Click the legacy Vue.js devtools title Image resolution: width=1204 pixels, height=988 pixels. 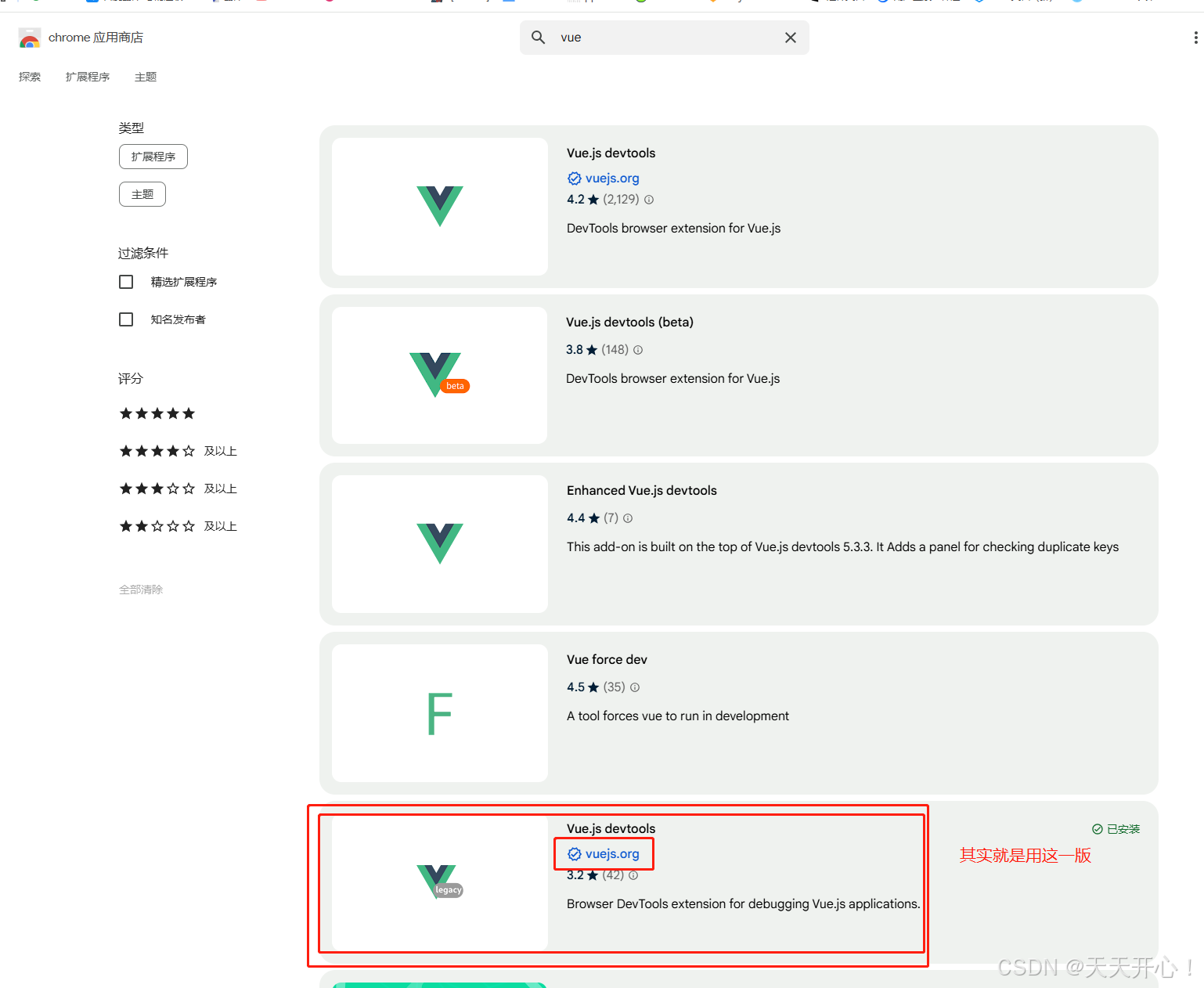611,829
